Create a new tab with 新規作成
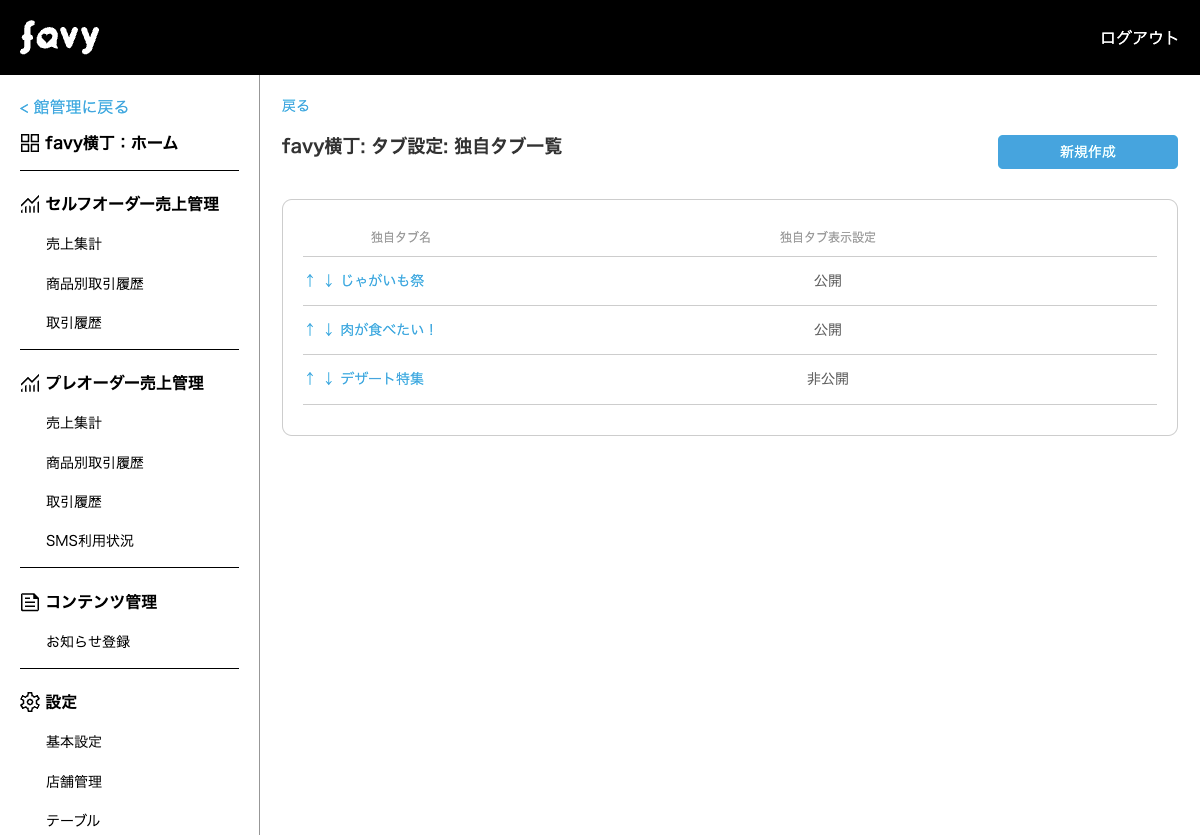This screenshot has height=835, width=1200. [x=1088, y=152]
